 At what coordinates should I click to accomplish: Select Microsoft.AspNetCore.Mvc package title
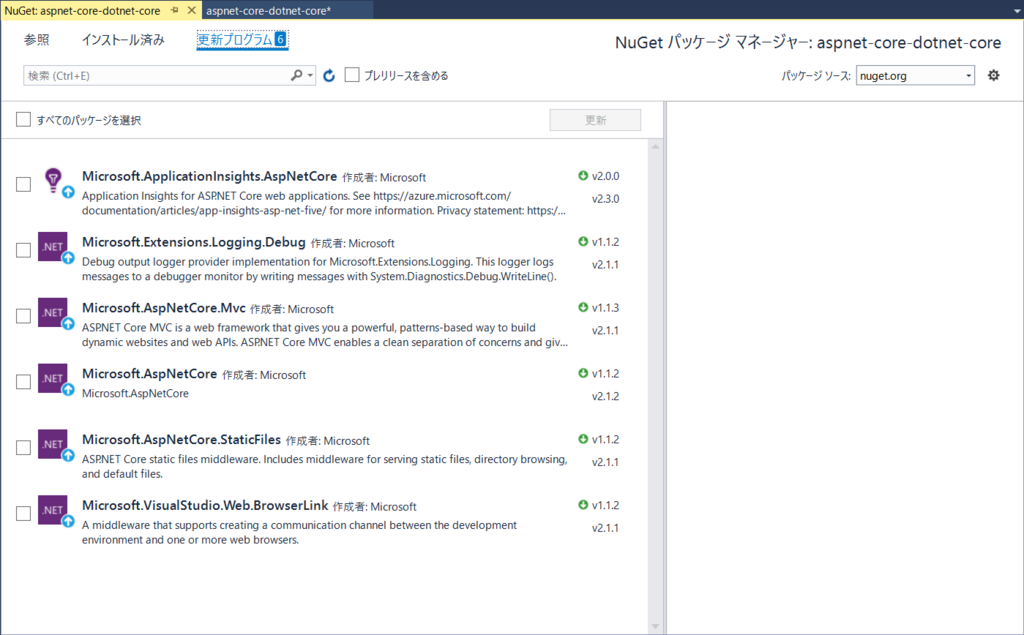163,308
